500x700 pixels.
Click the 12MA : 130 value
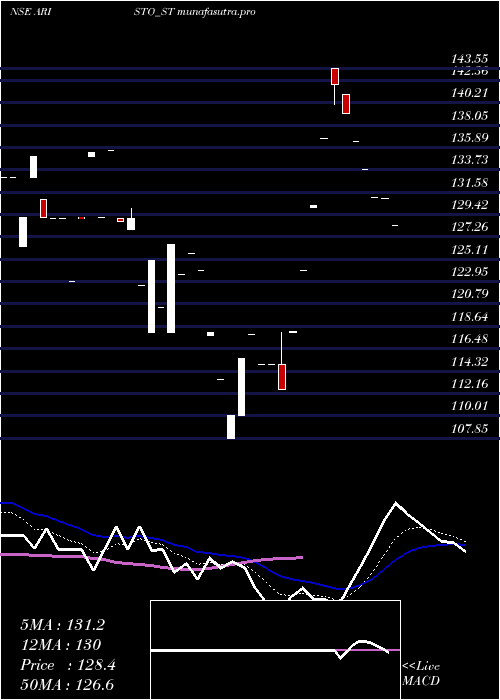click(x=60, y=645)
